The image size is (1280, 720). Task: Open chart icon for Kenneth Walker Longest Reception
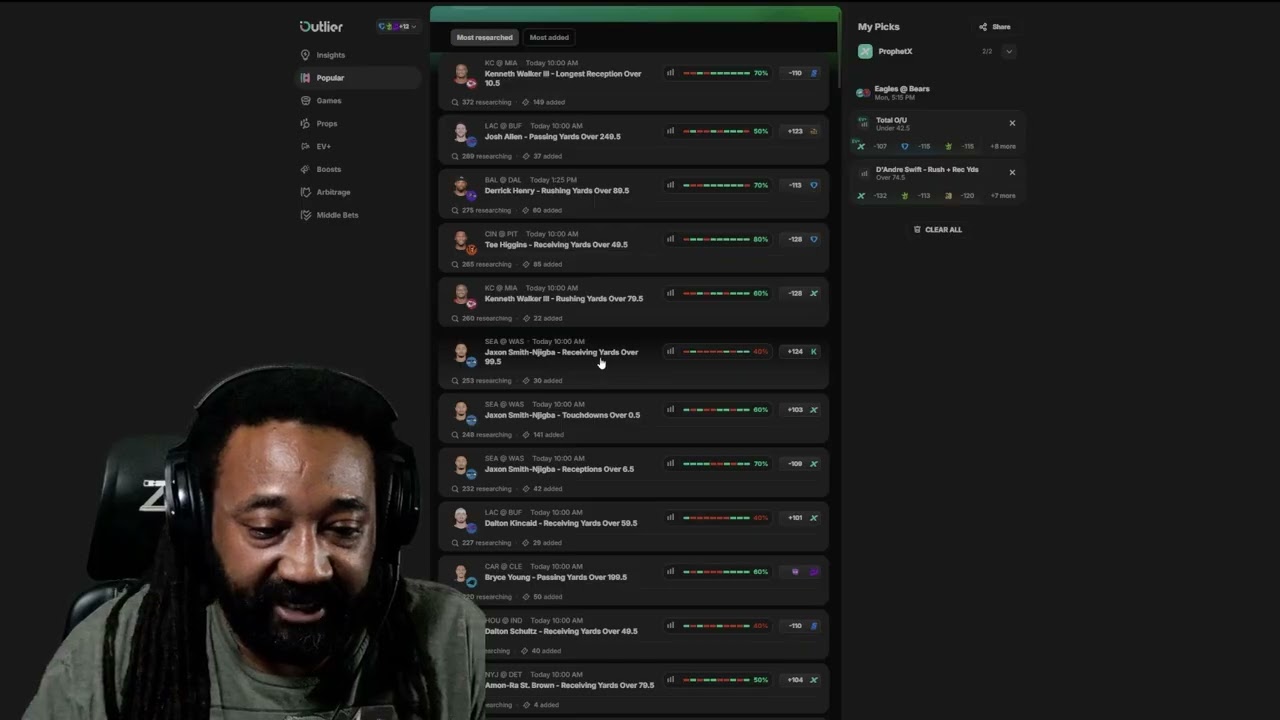tap(670, 73)
